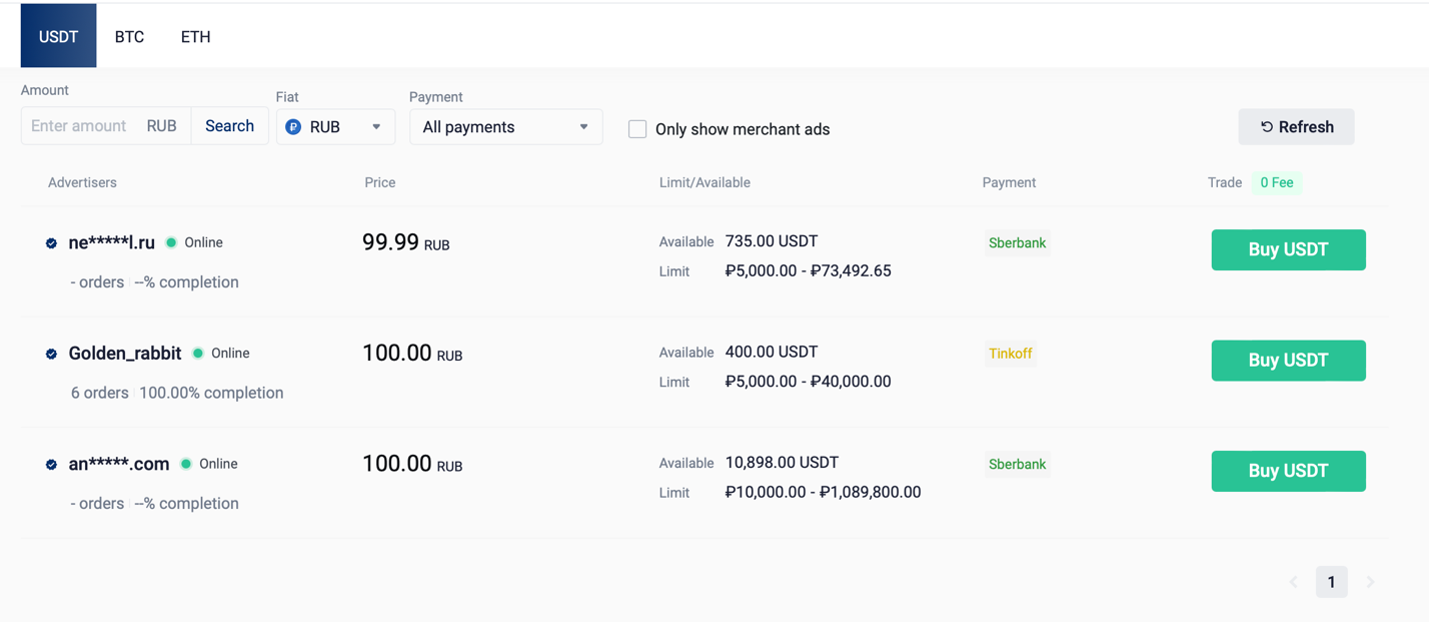Click the Search button
Viewport: 1430px width, 626px height.
click(229, 126)
